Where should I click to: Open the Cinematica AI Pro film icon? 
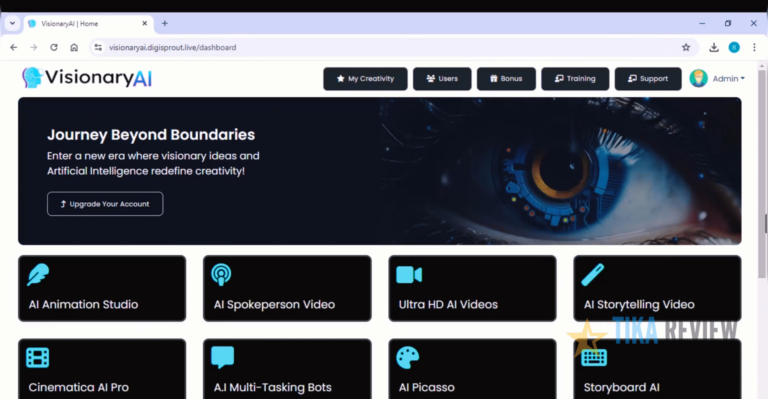pyautogui.click(x=38, y=357)
